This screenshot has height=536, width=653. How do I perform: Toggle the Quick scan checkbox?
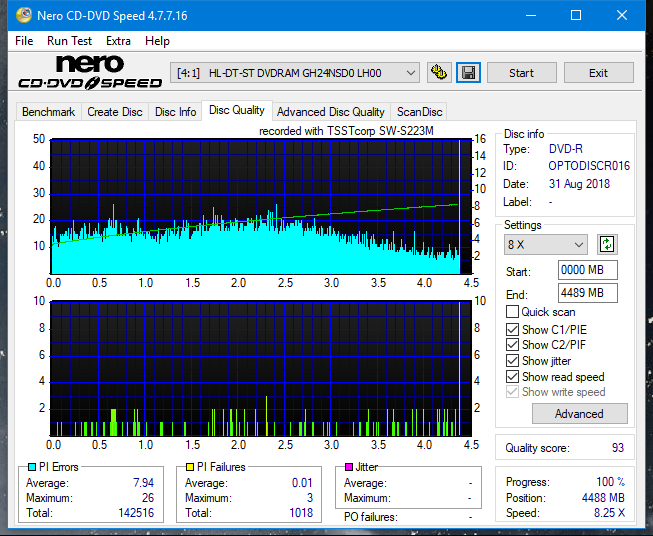coord(512,312)
